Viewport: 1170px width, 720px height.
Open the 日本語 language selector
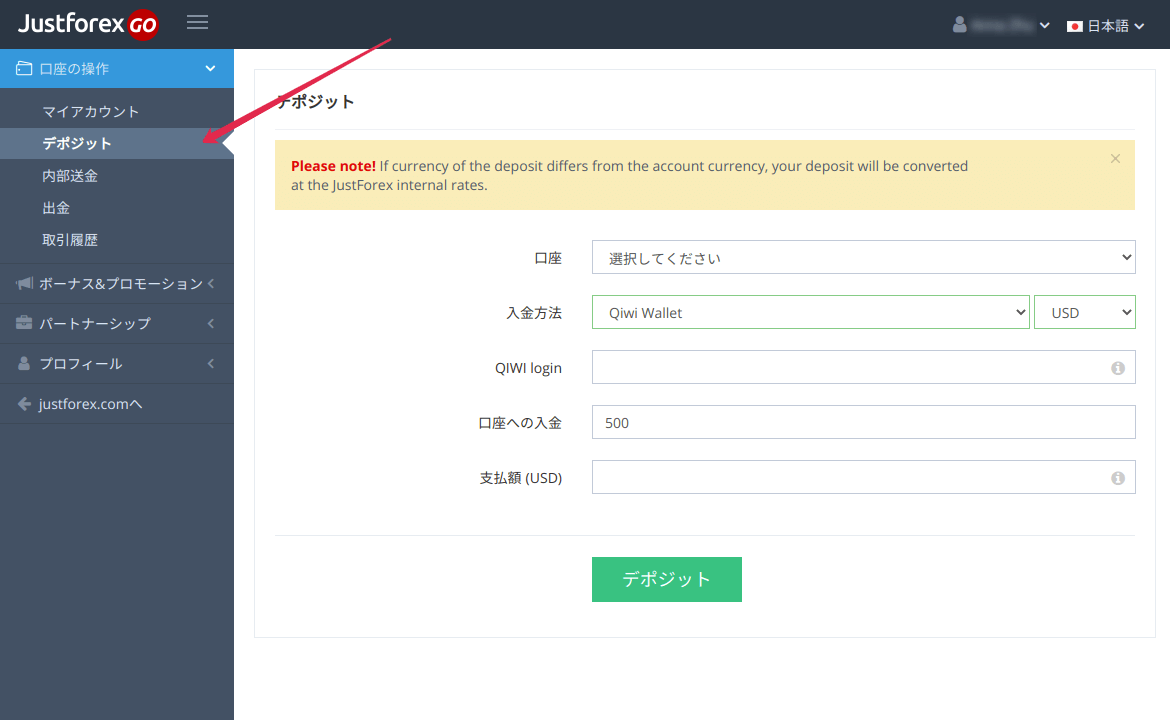(1106, 26)
